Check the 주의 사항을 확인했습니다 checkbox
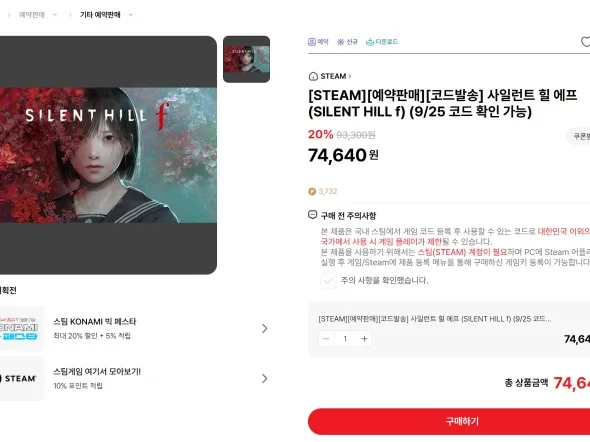590x442 pixels. coord(328,281)
